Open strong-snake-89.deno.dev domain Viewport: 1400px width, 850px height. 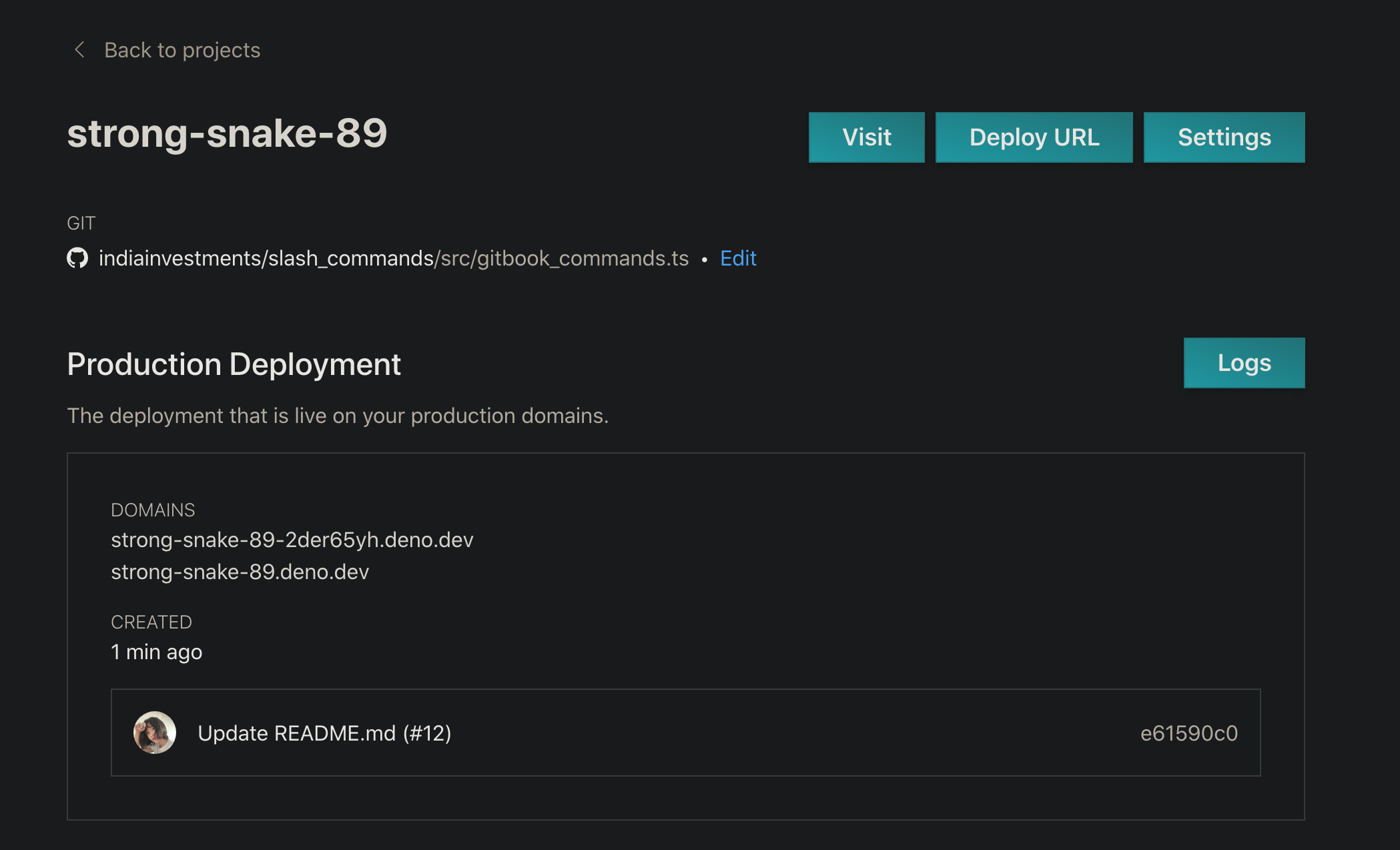tap(240, 572)
